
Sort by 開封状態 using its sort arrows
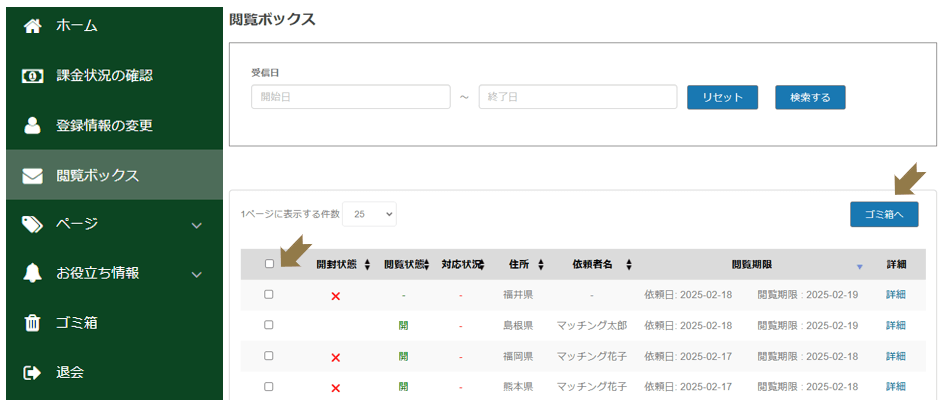click(x=368, y=265)
